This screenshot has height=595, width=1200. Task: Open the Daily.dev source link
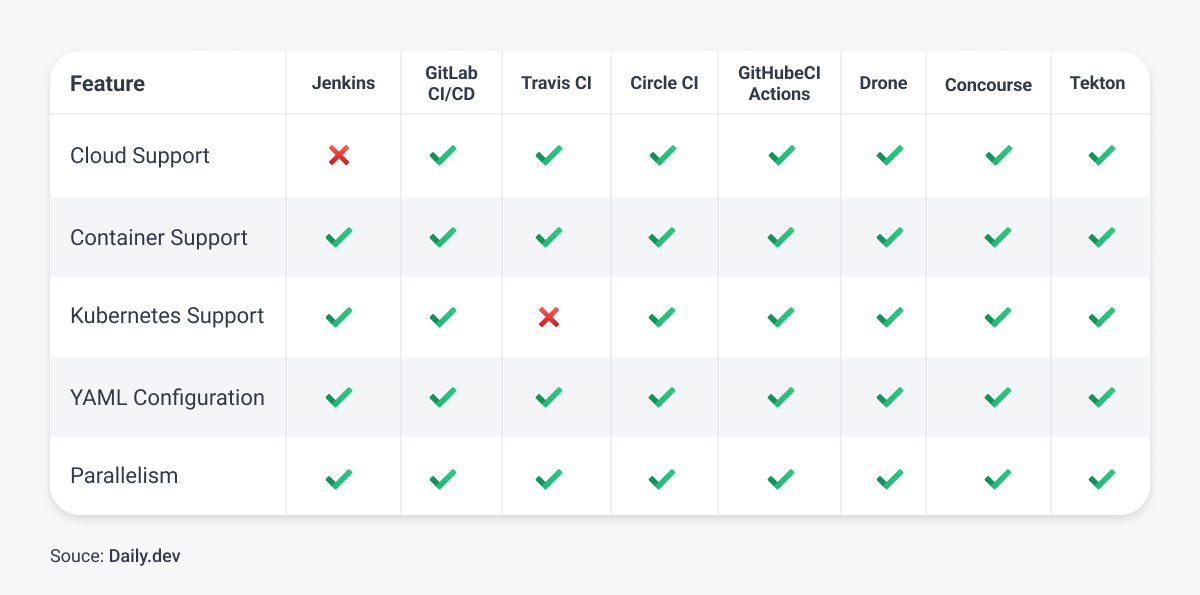[145, 555]
